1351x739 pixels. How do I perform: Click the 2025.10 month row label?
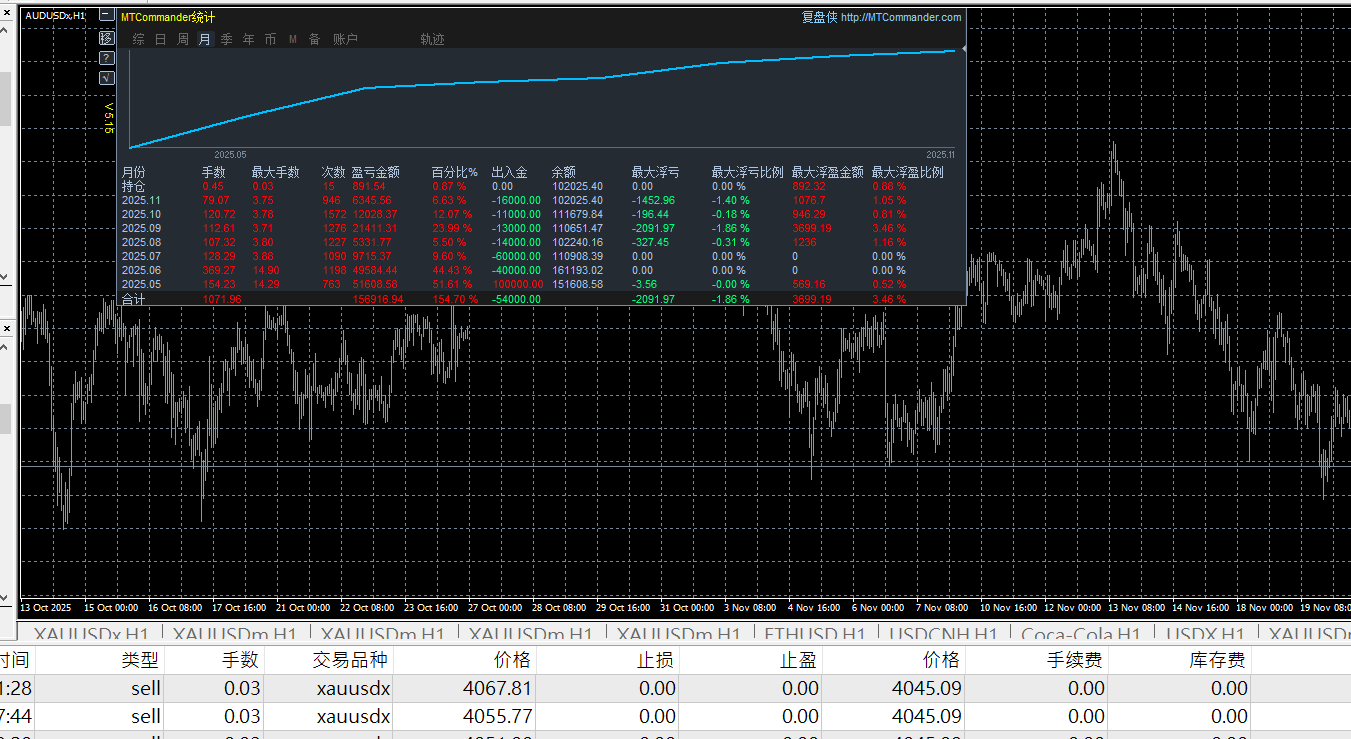tap(141, 214)
